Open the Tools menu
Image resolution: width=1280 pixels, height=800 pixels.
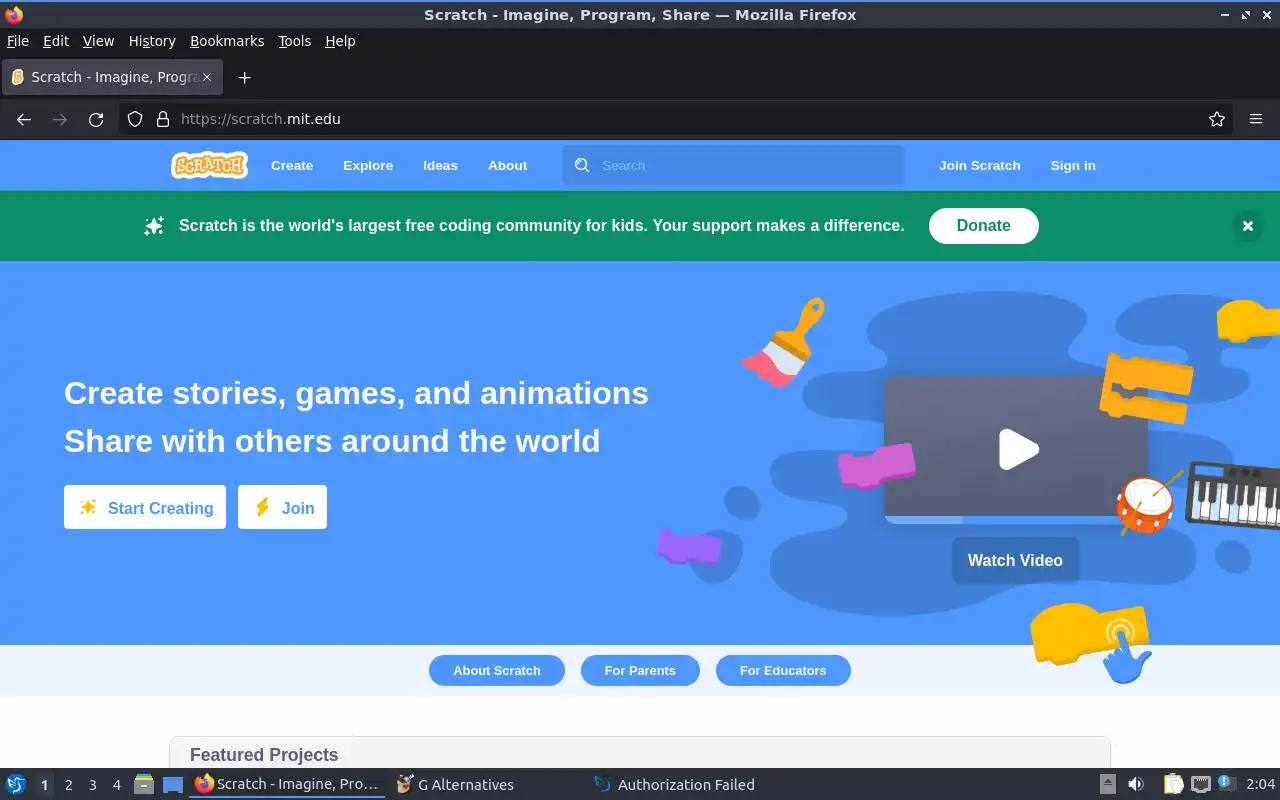tap(295, 41)
